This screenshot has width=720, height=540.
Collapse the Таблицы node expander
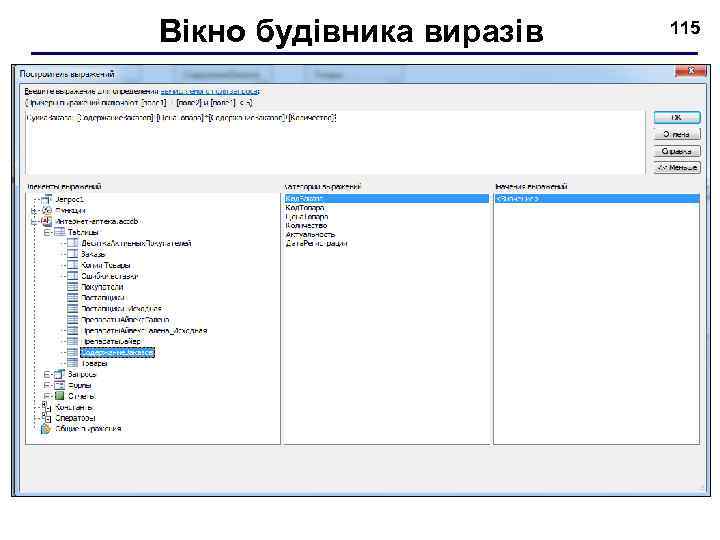[47, 233]
